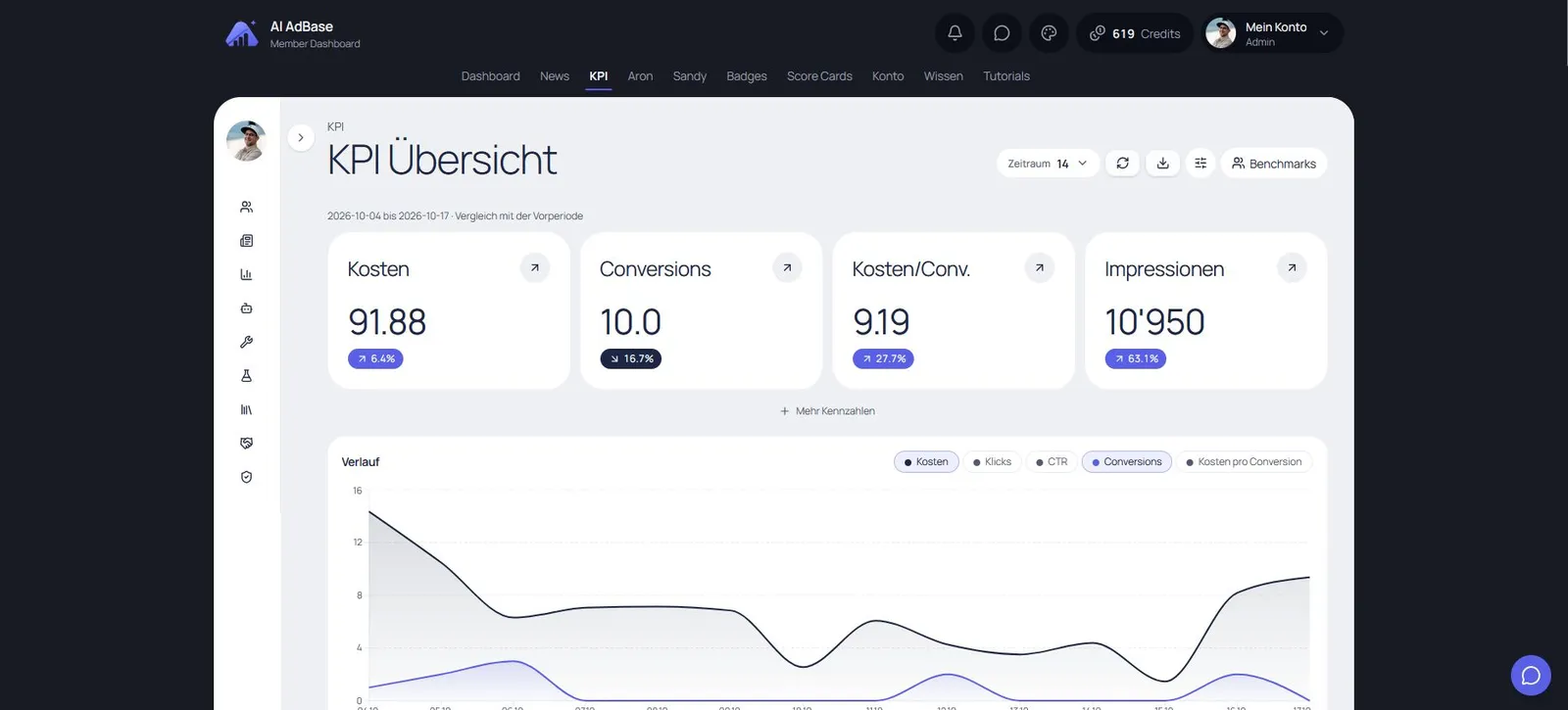The height and width of the screenshot is (710, 1568).
Task: Open the library icon in the sidebar
Action: [246, 409]
